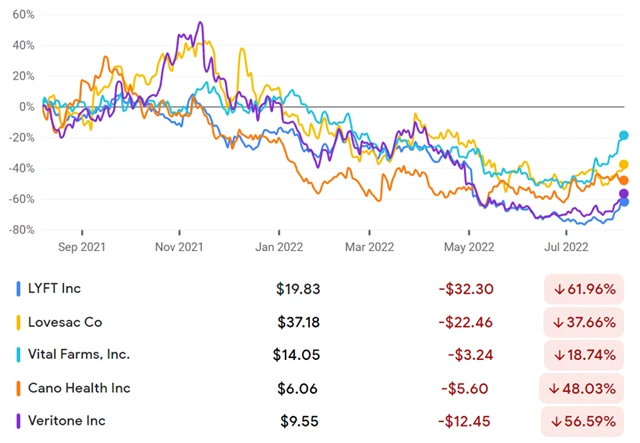Click the LYFT price $19.83

coord(298,289)
